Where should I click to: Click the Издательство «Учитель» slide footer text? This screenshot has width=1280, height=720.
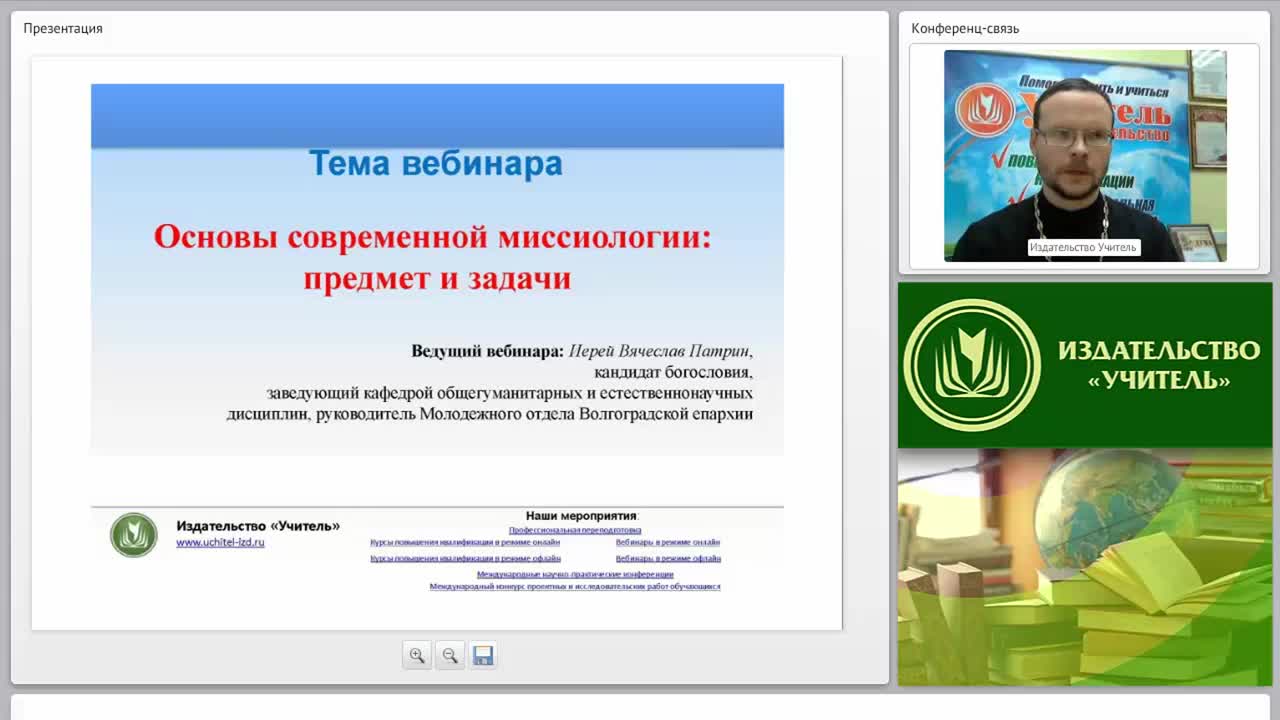pyautogui.click(x=258, y=526)
